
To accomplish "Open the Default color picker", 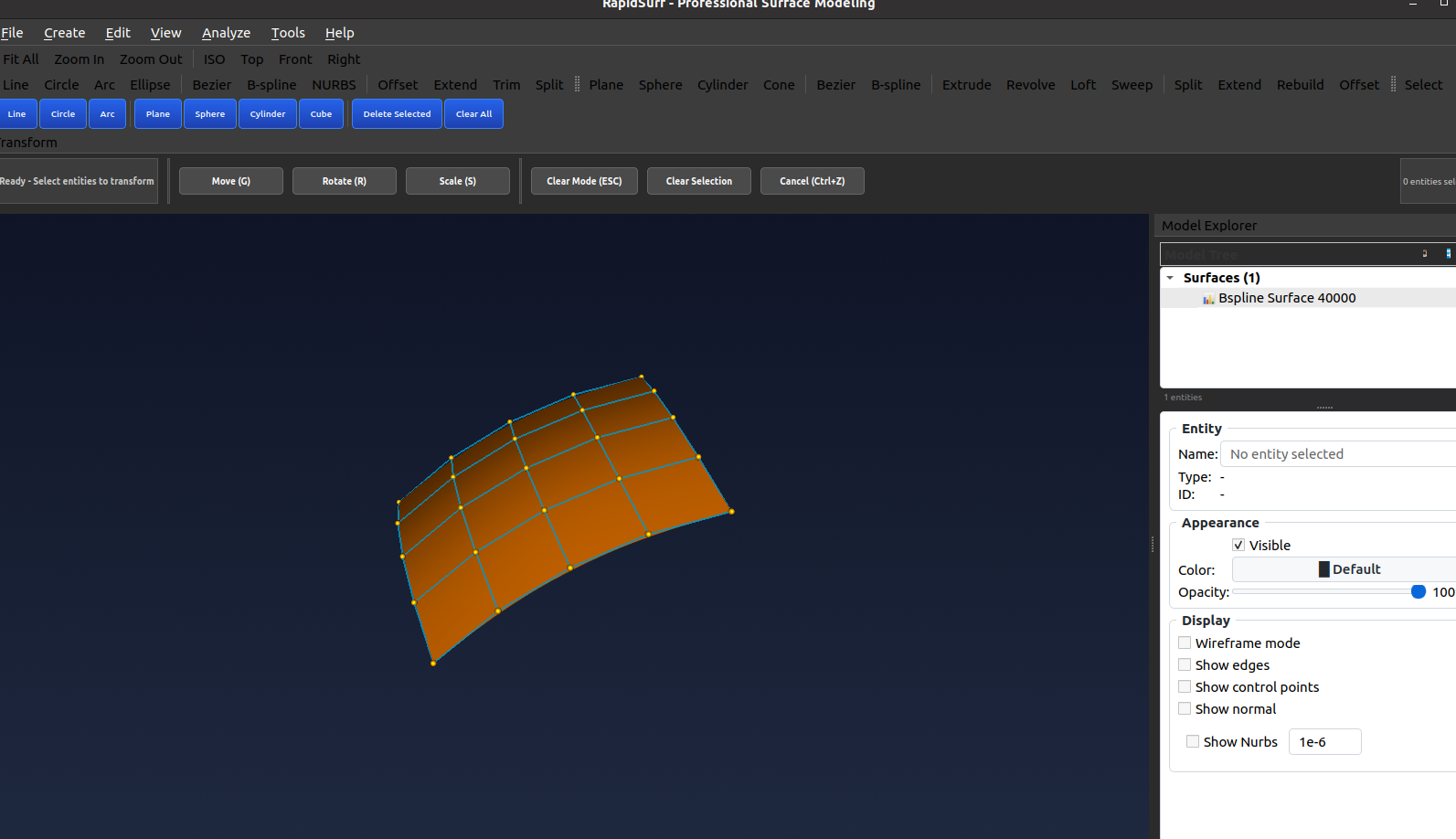I will tap(1344, 569).
